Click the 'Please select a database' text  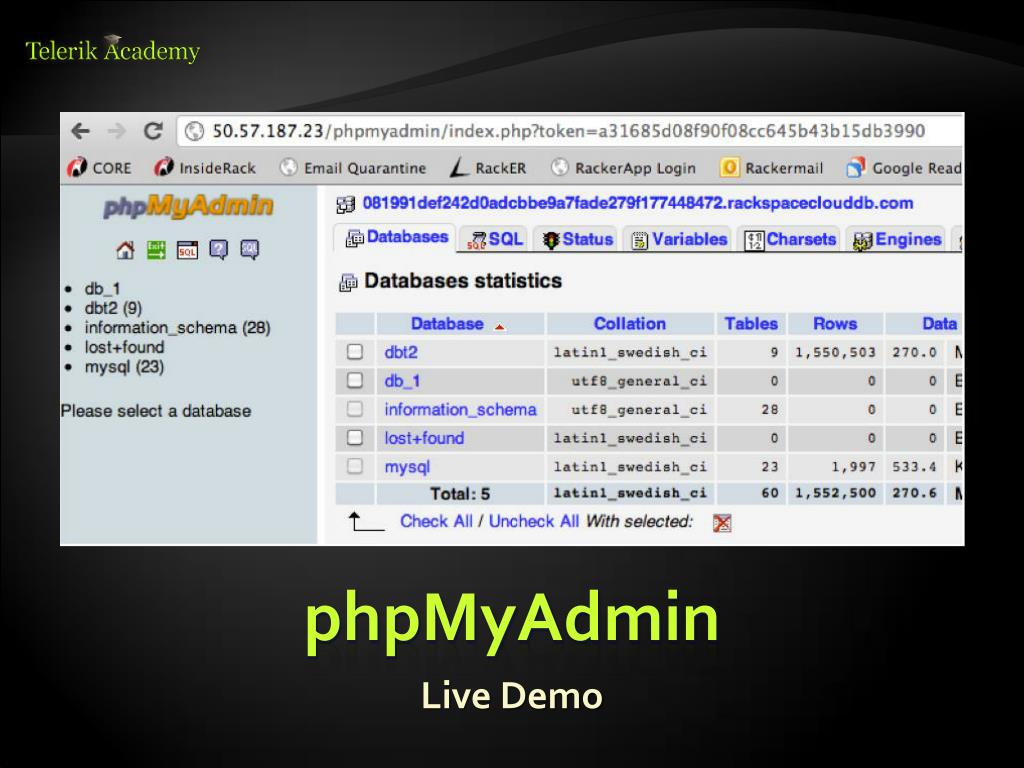point(156,411)
